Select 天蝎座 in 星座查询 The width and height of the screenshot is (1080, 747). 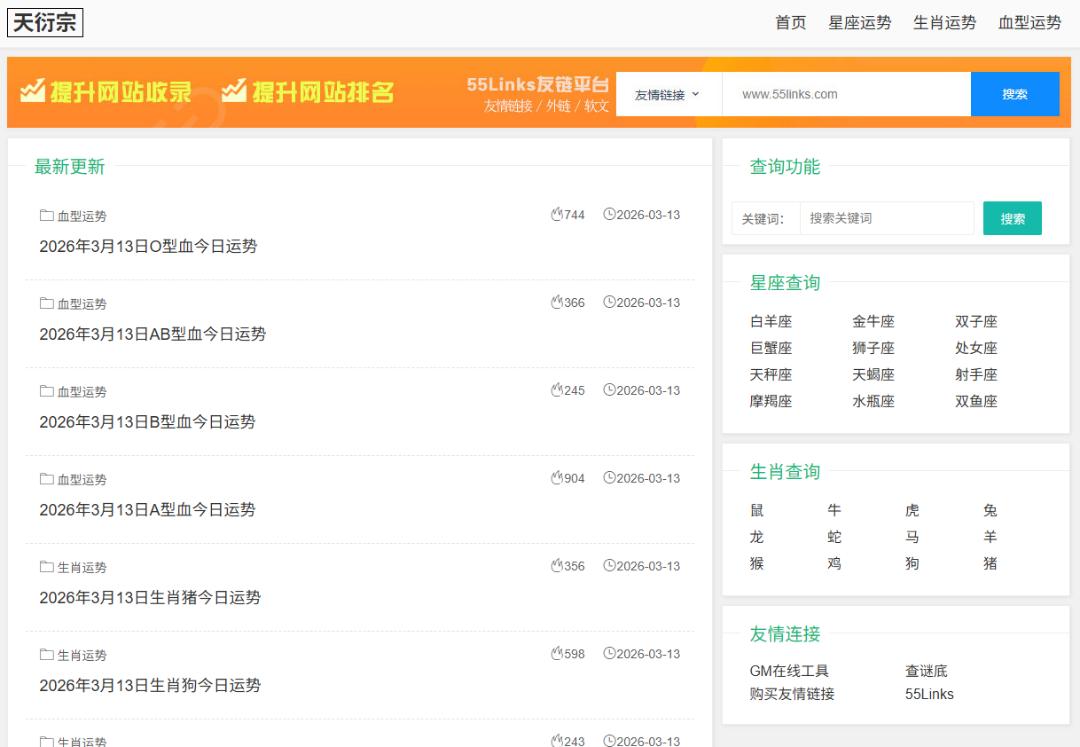pyautogui.click(x=873, y=375)
